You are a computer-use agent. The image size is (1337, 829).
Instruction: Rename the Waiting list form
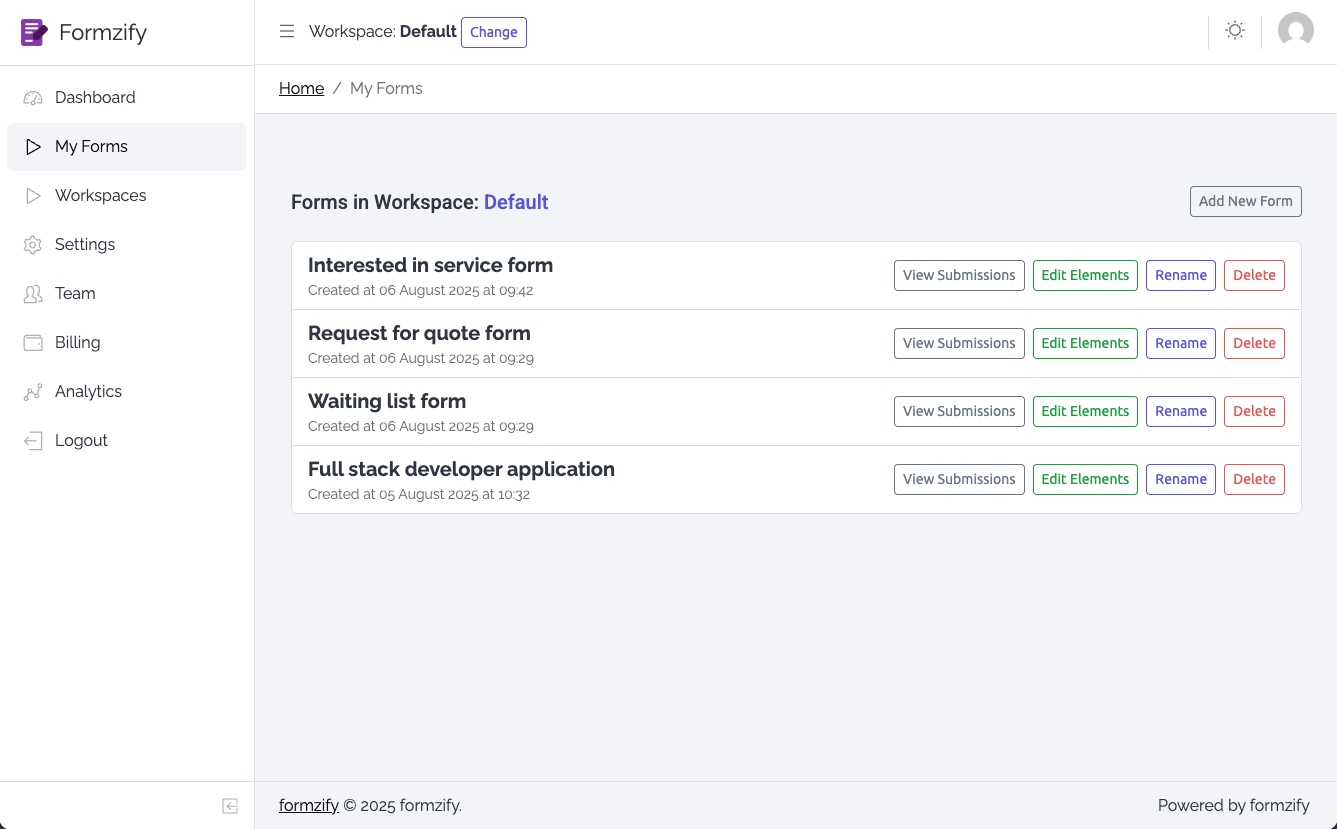pyautogui.click(x=1180, y=412)
